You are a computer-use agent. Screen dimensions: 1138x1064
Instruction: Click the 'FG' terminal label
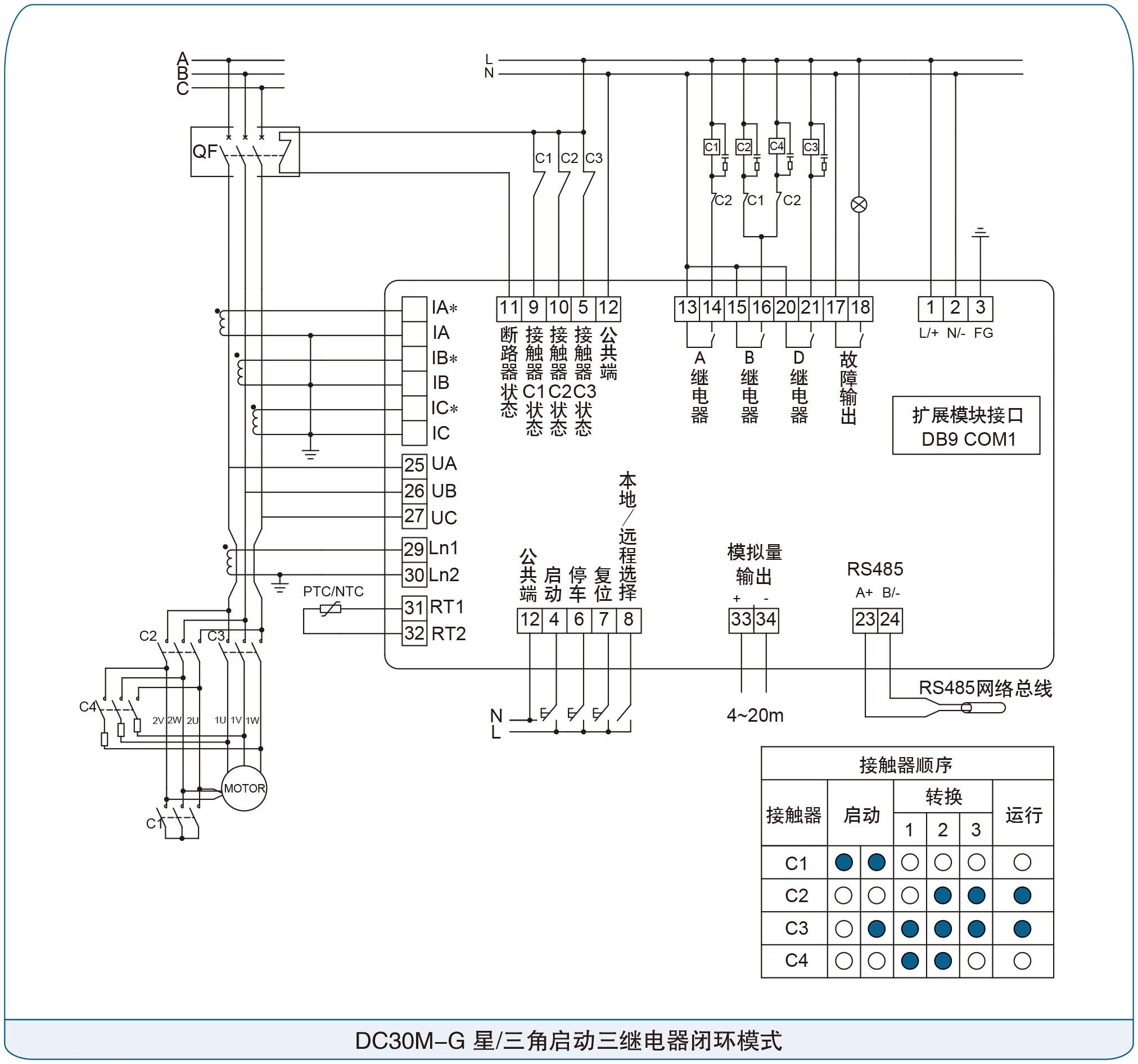pyautogui.click(x=983, y=333)
